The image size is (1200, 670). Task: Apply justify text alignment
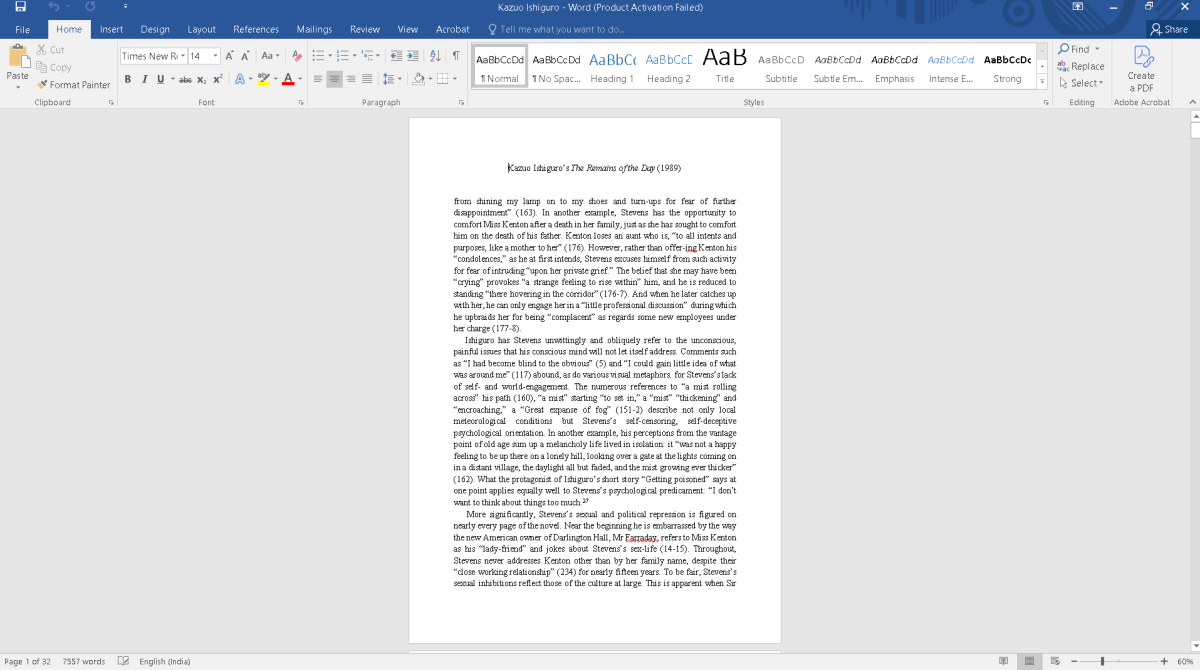(x=367, y=79)
